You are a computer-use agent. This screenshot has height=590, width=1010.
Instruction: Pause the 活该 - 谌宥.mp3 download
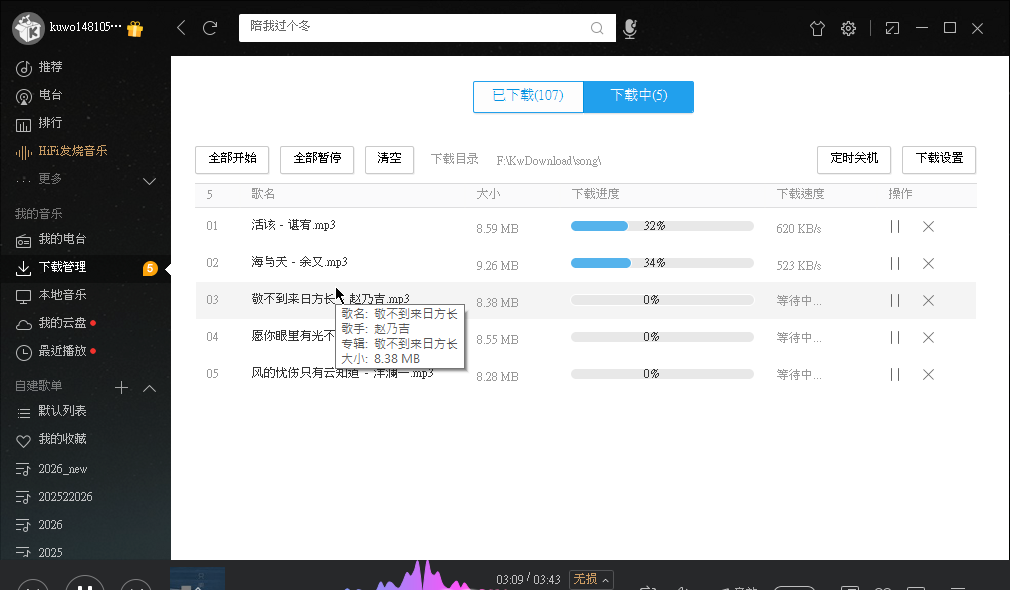click(895, 227)
